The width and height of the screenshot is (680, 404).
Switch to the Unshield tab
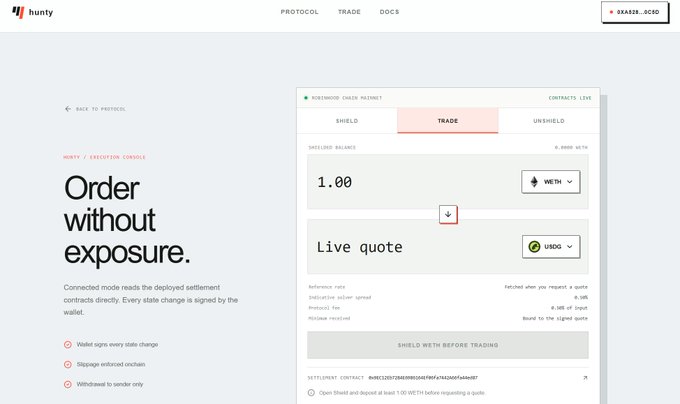[x=549, y=121]
